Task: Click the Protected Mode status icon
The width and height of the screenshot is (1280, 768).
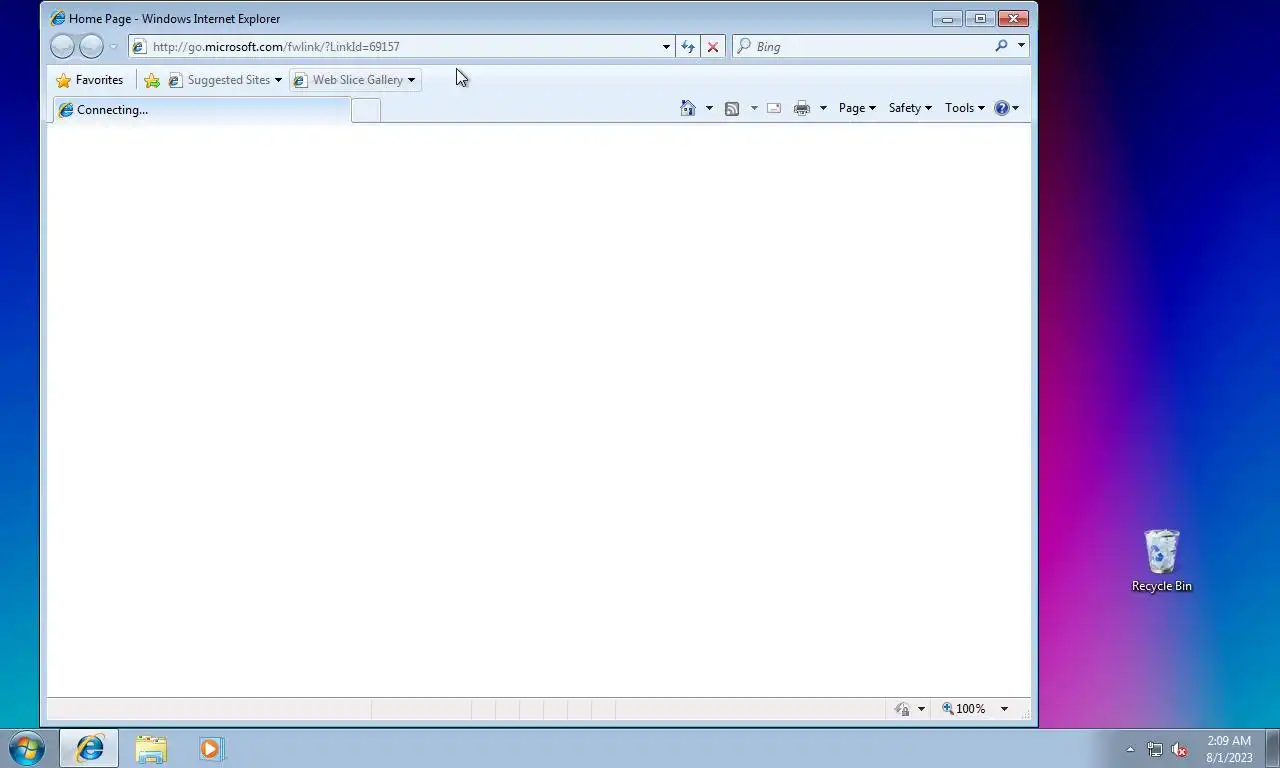Action: pyautogui.click(x=902, y=709)
